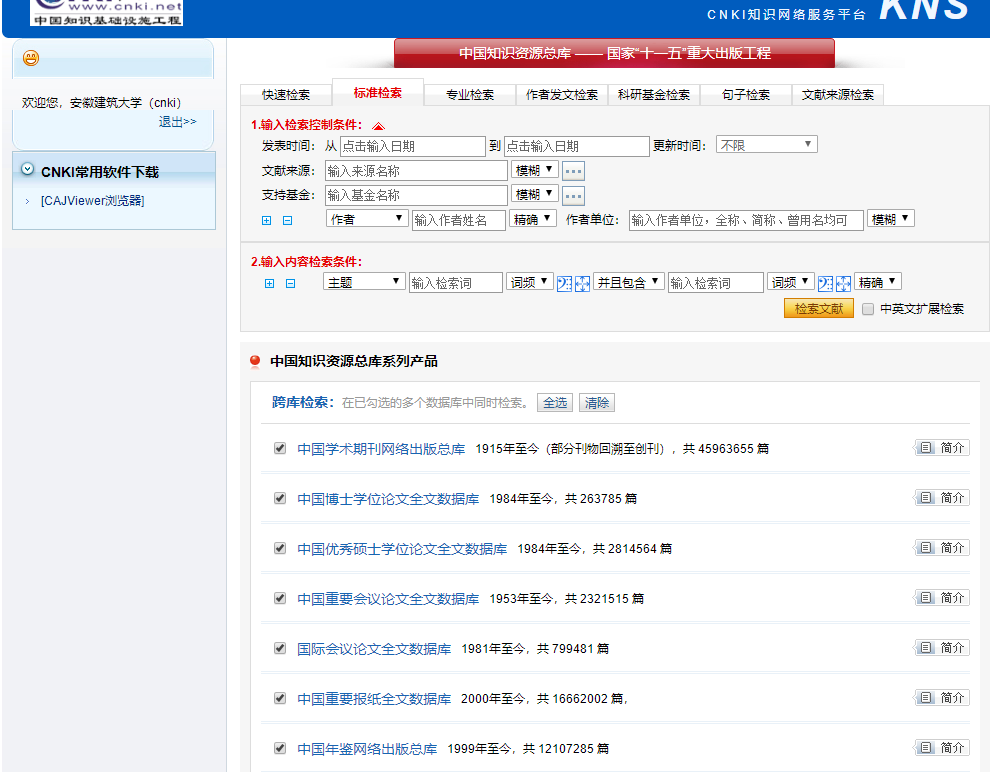The height and width of the screenshot is (772, 990).
Task: Open source browse button beside 文献来源
Action: click(x=573, y=171)
